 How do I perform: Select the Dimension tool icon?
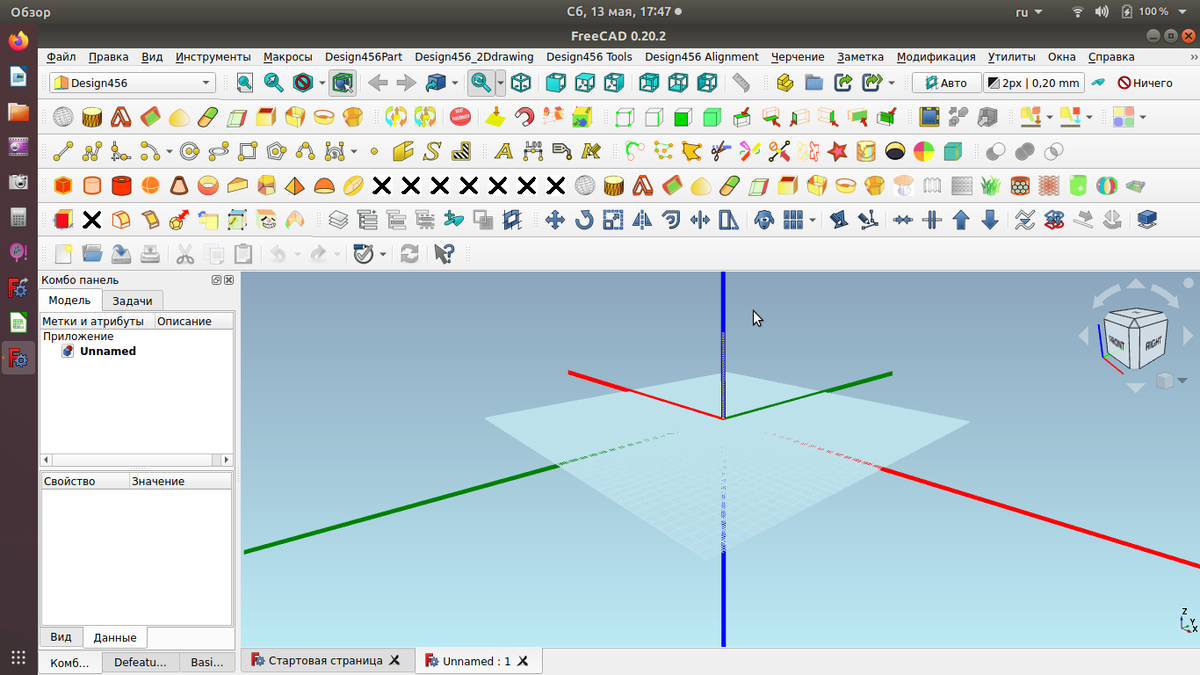(533, 152)
